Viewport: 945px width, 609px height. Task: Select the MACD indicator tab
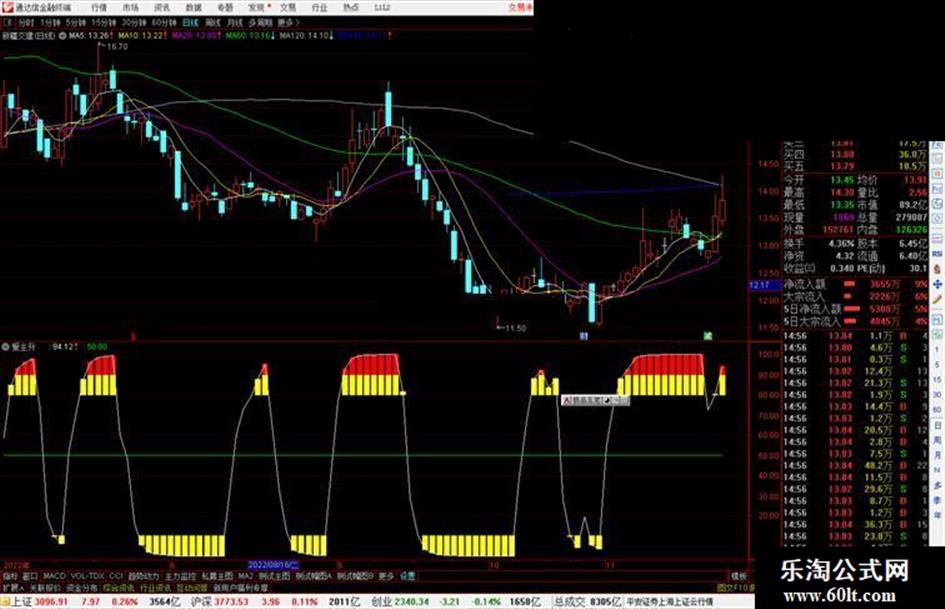click(x=54, y=576)
